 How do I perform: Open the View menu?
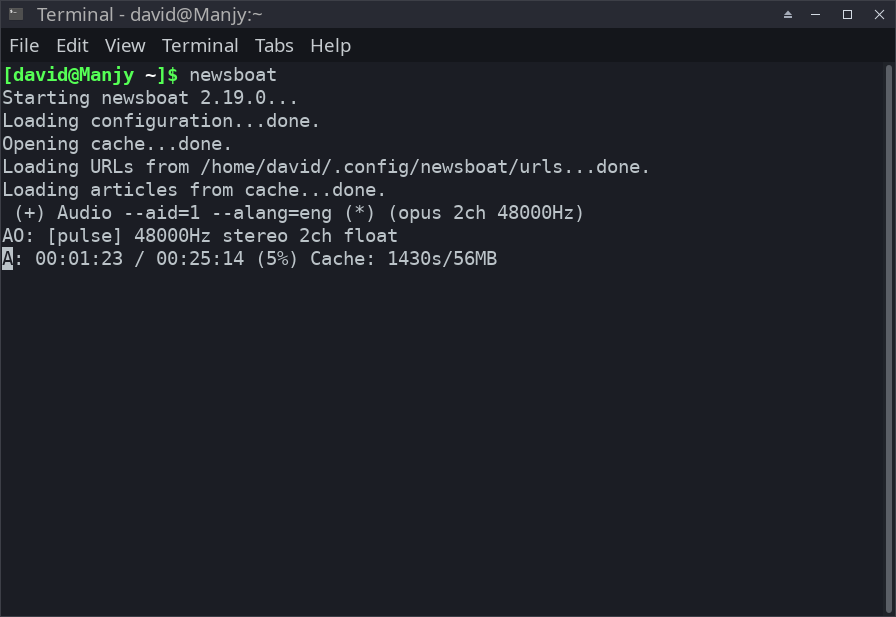click(125, 46)
